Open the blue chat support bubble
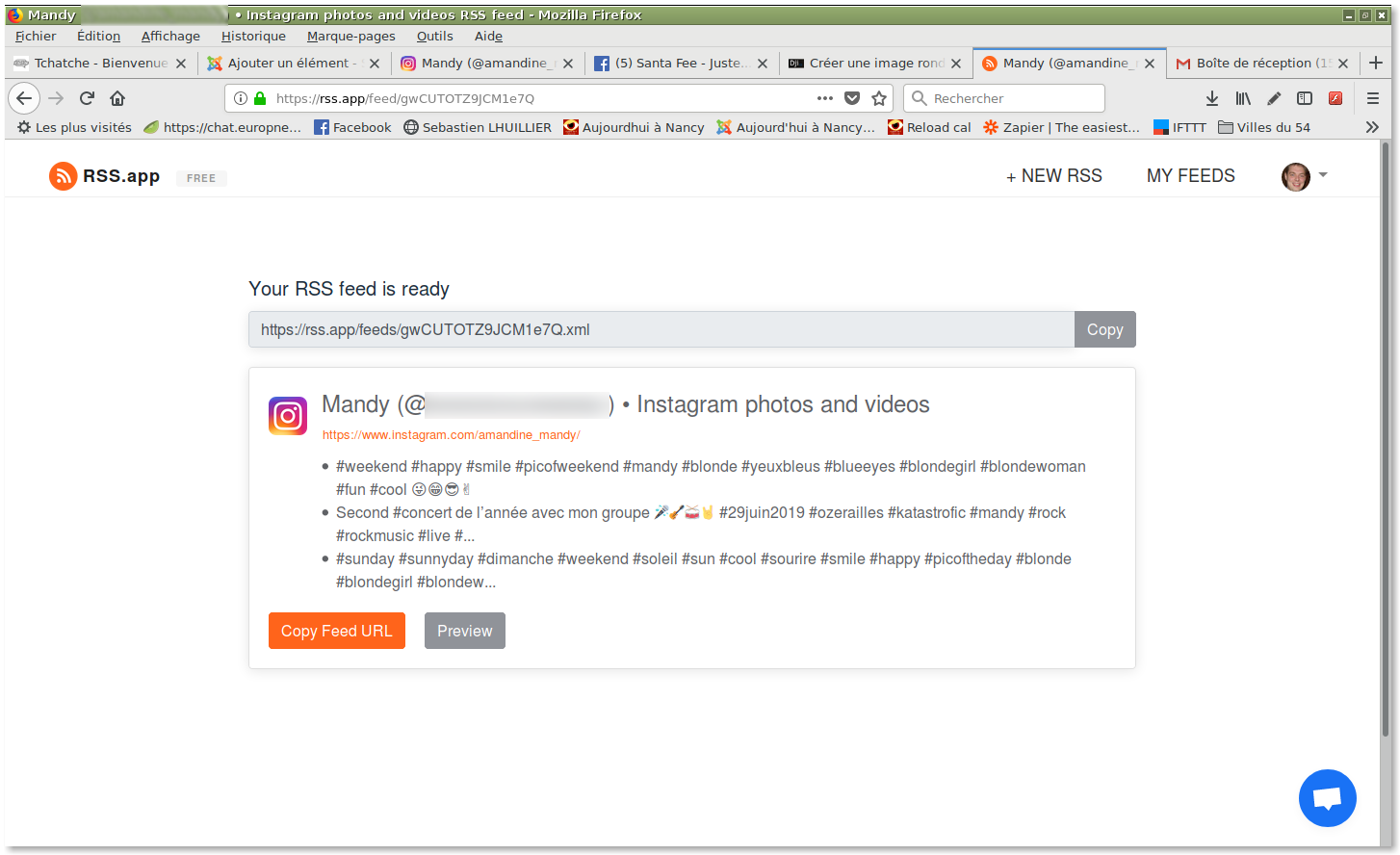Screen dimensions: 1400x855 [1327, 798]
